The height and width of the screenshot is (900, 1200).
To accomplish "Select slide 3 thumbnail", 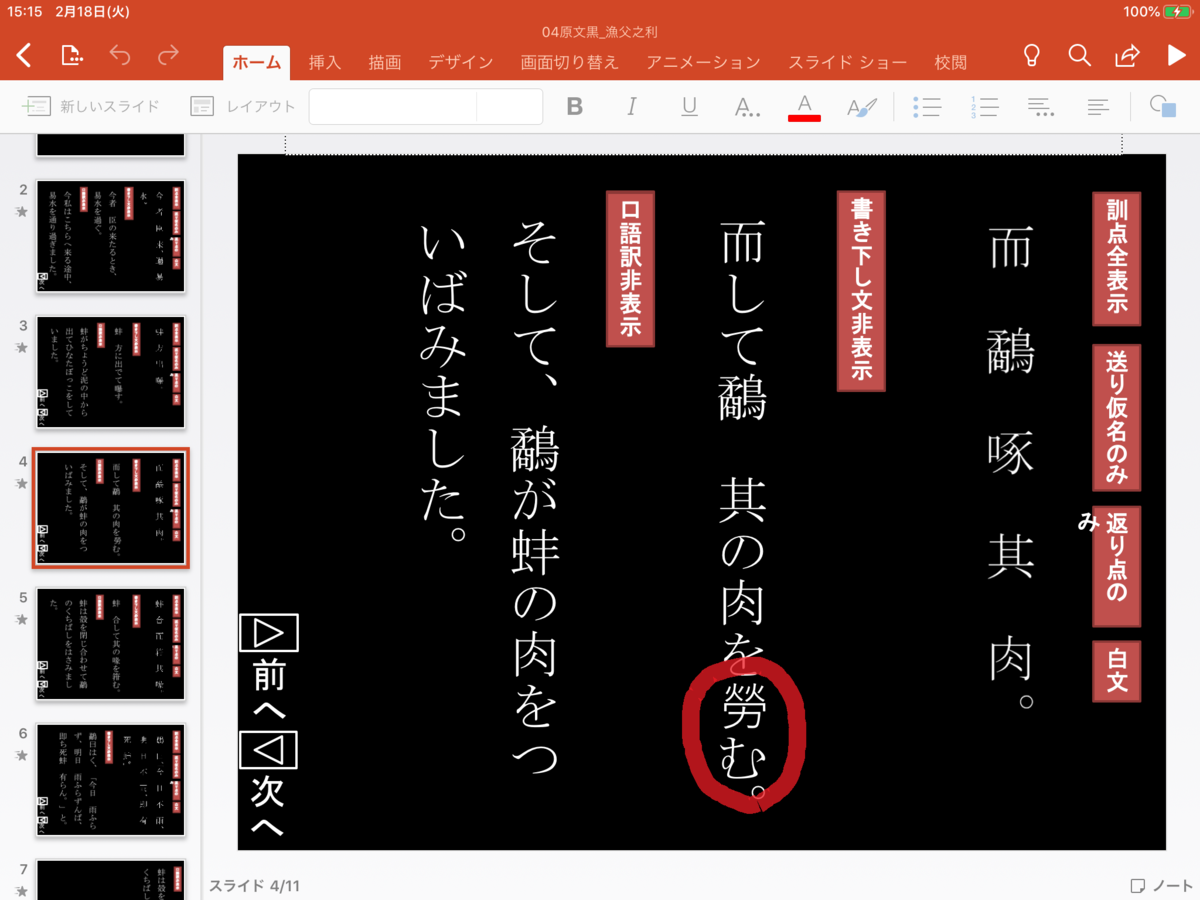I will [x=111, y=372].
